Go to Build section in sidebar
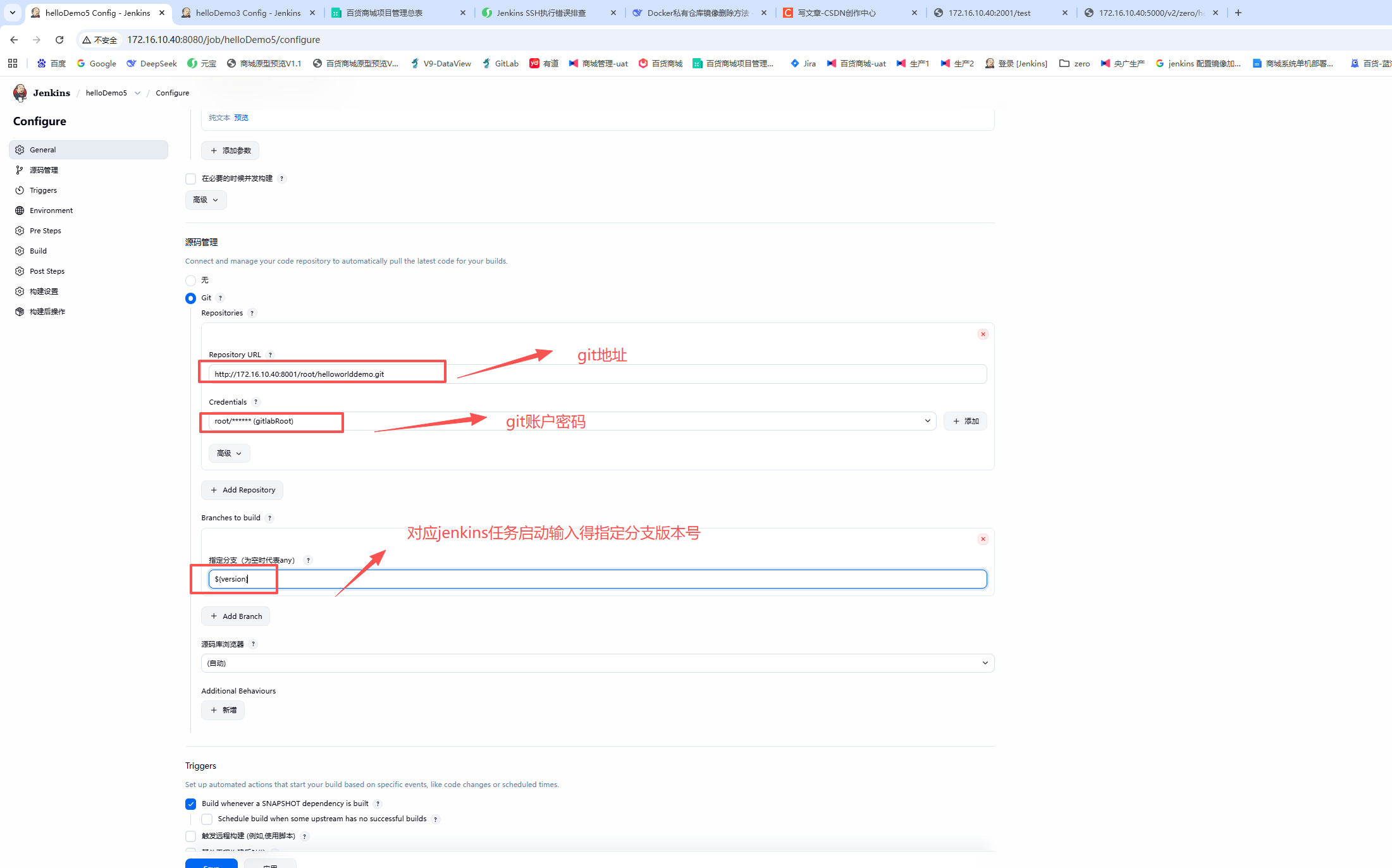Viewport: 1392px width, 868px height. point(89,251)
